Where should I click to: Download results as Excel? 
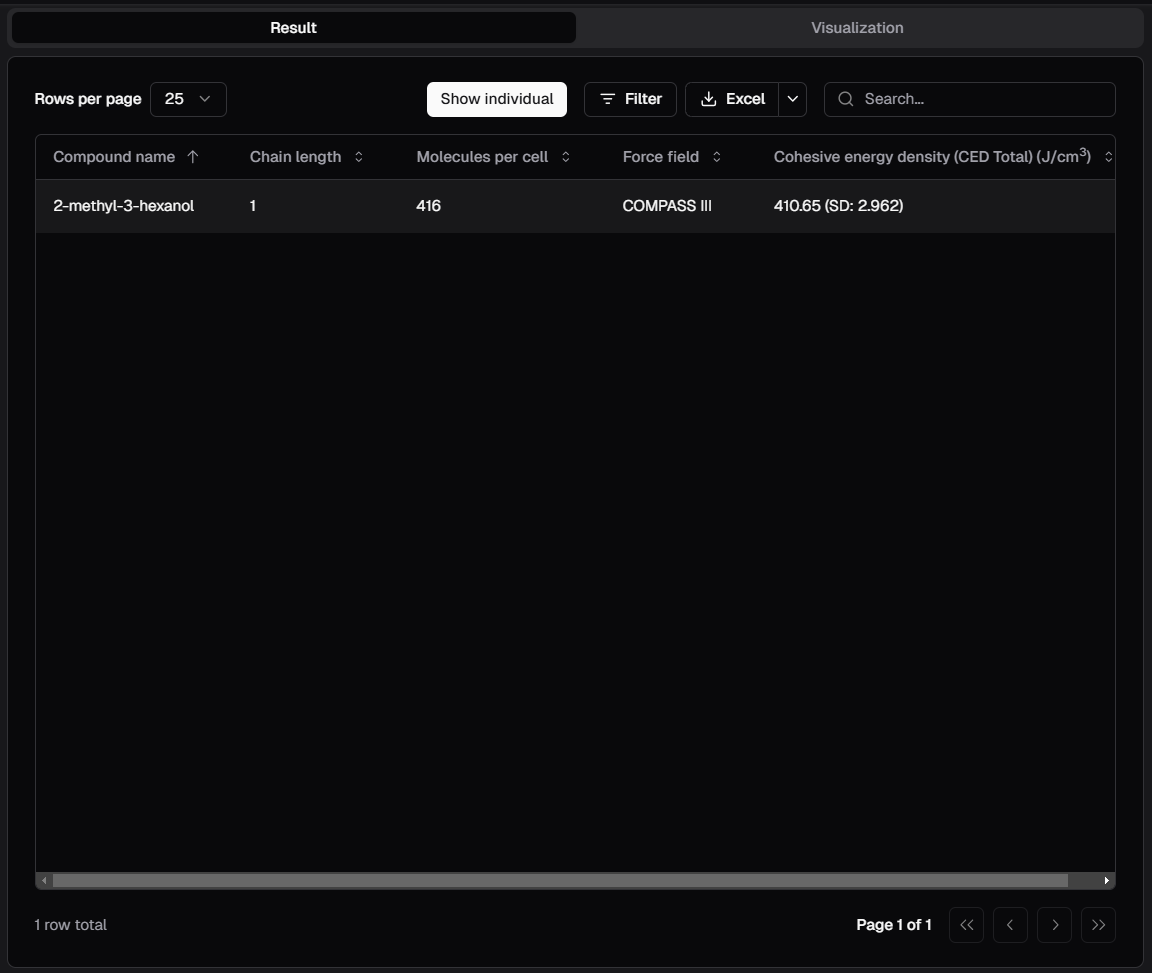pos(733,99)
